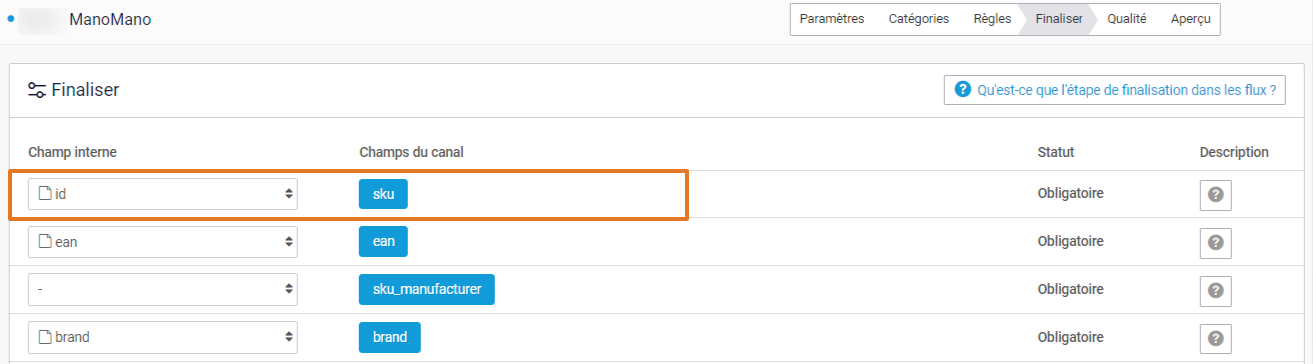1313x364 pixels.
Task: Click the sku channel field tag
Action: coord(384,194)
